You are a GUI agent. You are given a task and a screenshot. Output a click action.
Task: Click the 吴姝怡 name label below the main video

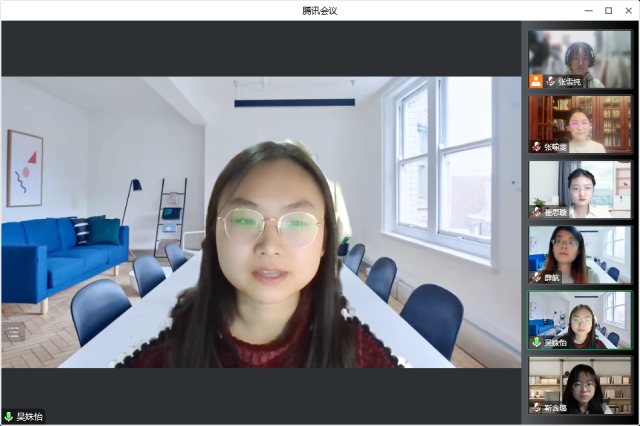coord(30,416)
